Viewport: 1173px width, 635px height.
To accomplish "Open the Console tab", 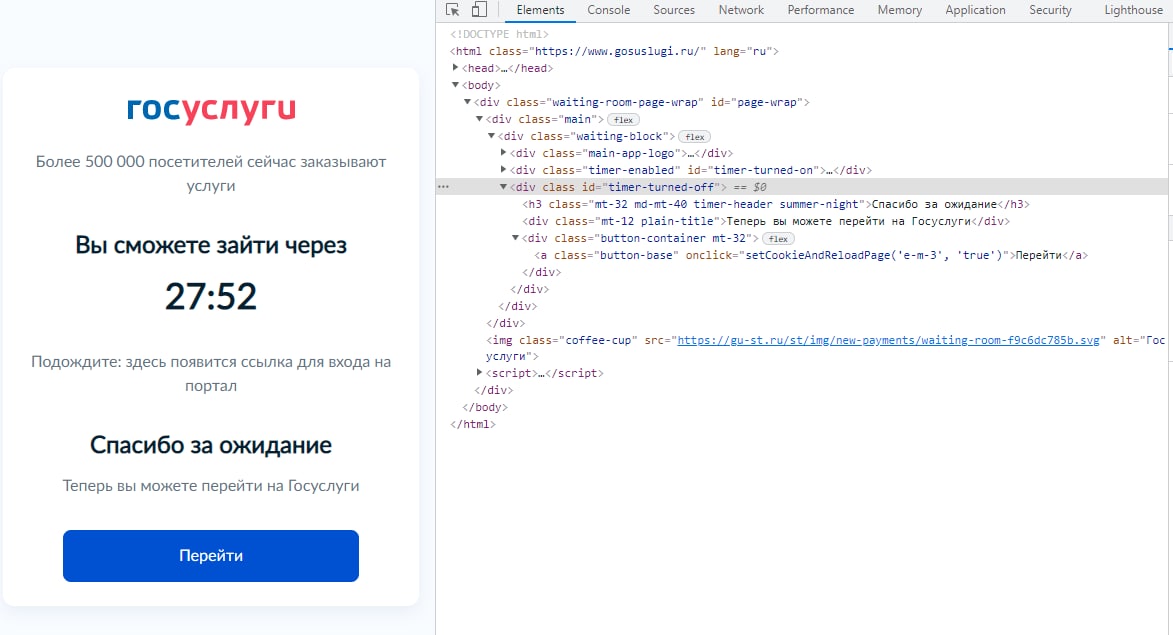I will tap(608, 10).
